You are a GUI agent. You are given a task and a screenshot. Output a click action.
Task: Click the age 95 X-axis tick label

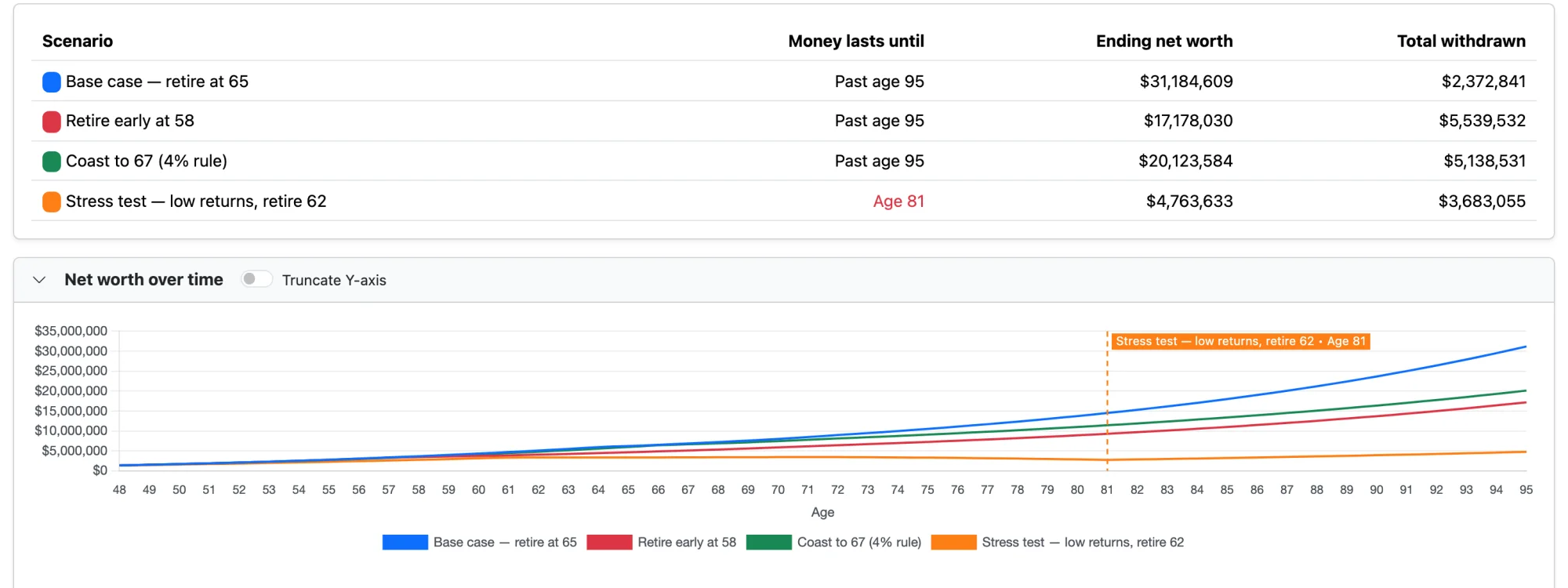(1526, 490)
